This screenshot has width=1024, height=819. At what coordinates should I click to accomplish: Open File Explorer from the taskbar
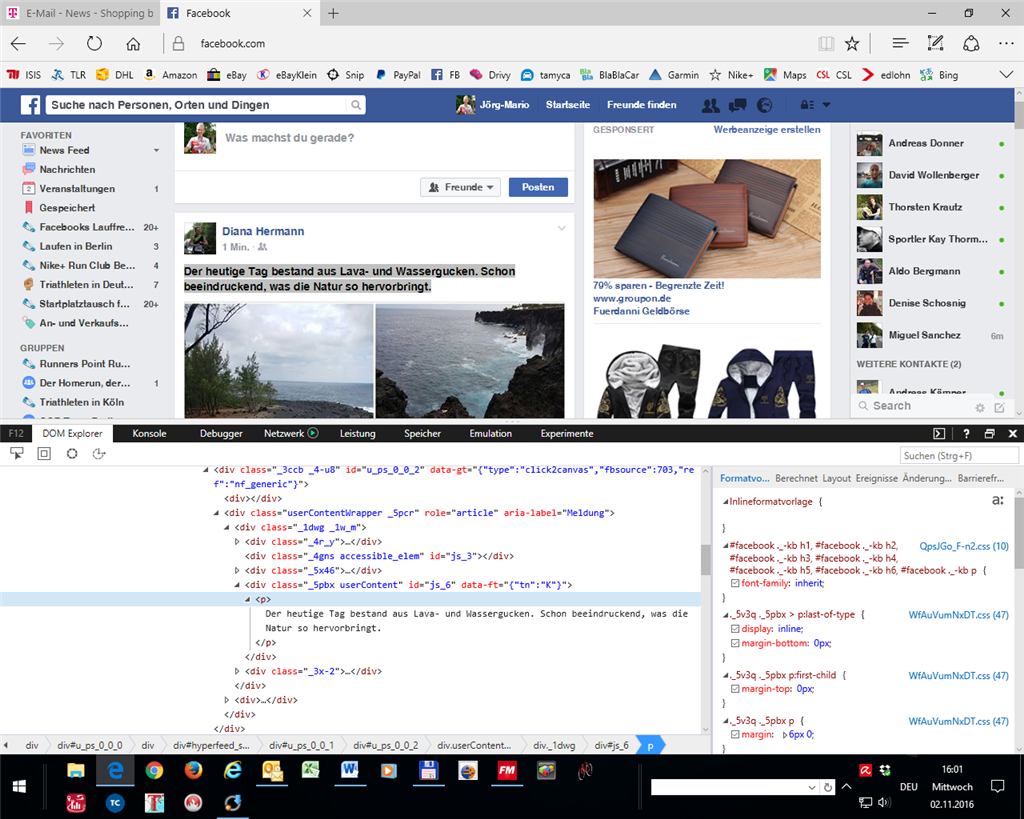click(x=76, y=771)
